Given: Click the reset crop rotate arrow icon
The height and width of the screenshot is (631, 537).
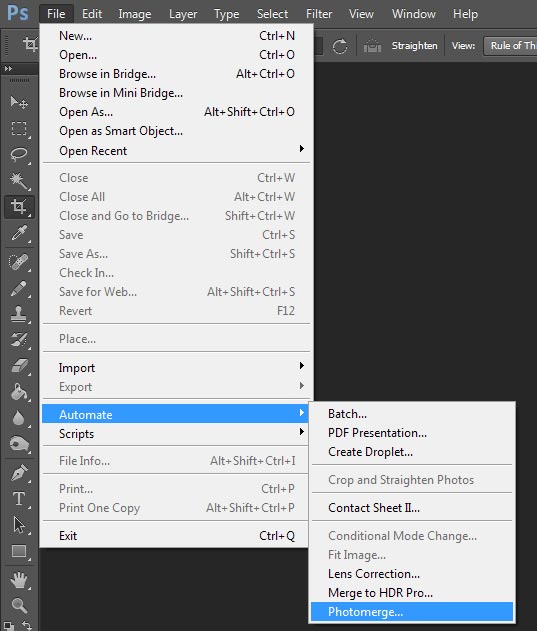Looking at the screenshot, I should point(340,46).
